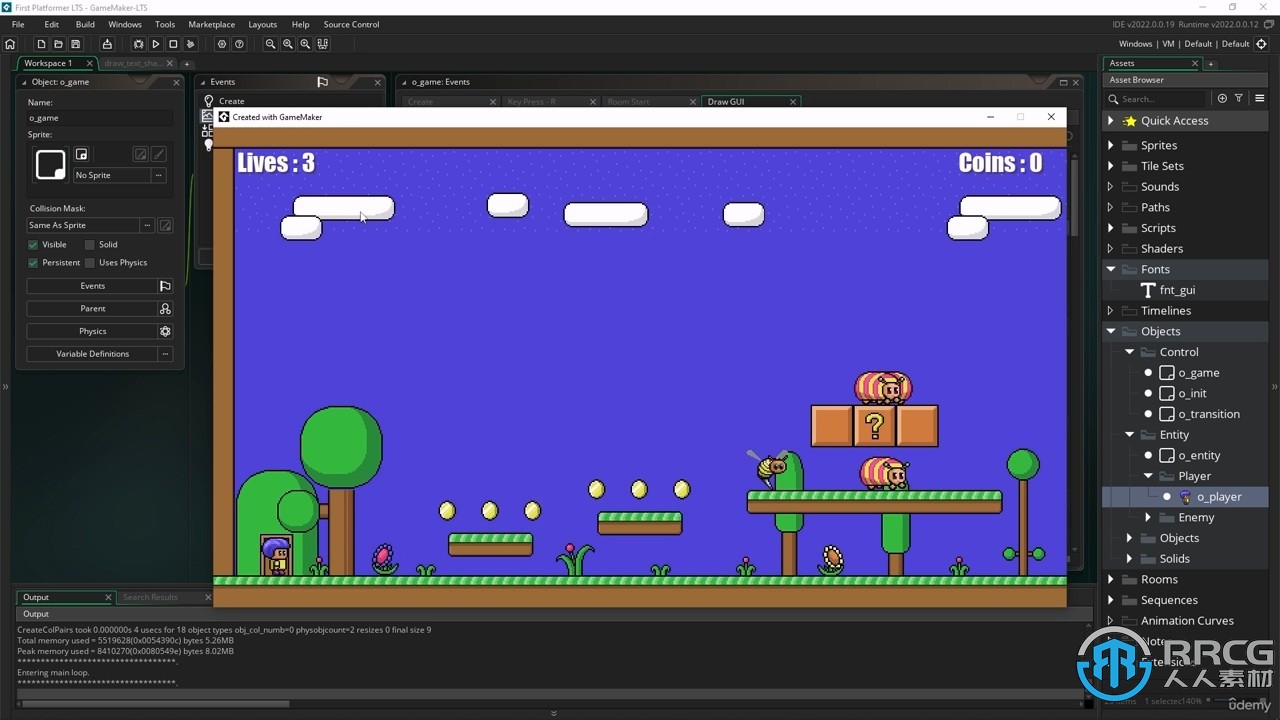The width and height of the screenshot is (1280, 720).
Task: Click the edit sprite icon in object editor
Action: point(141,154)
